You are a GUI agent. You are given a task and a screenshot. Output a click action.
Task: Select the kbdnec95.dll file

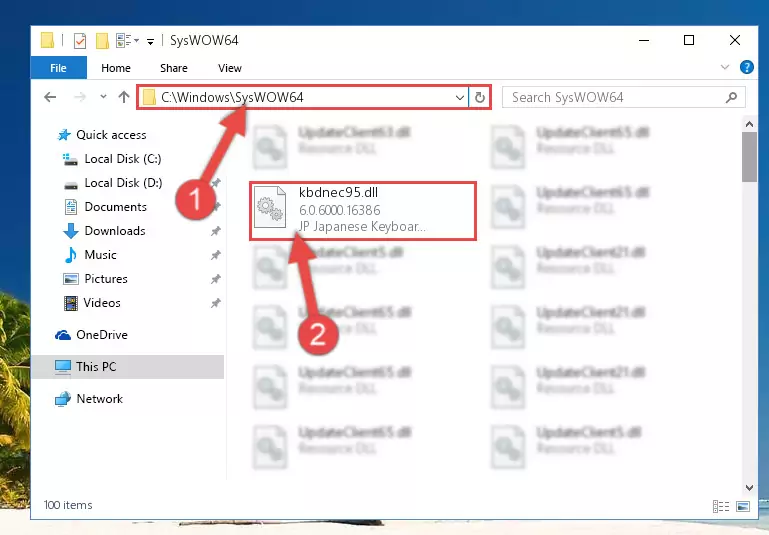pos(363,210)
